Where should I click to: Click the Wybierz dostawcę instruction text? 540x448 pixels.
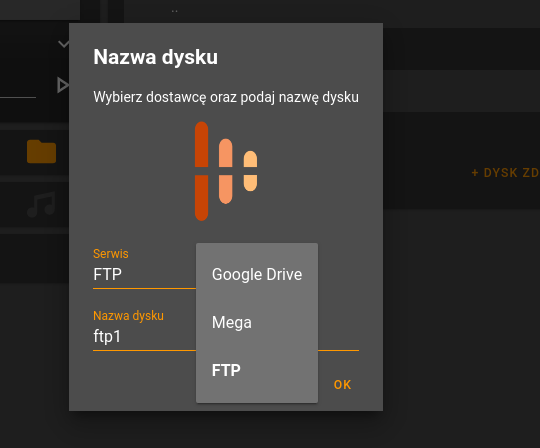point(226,97)
